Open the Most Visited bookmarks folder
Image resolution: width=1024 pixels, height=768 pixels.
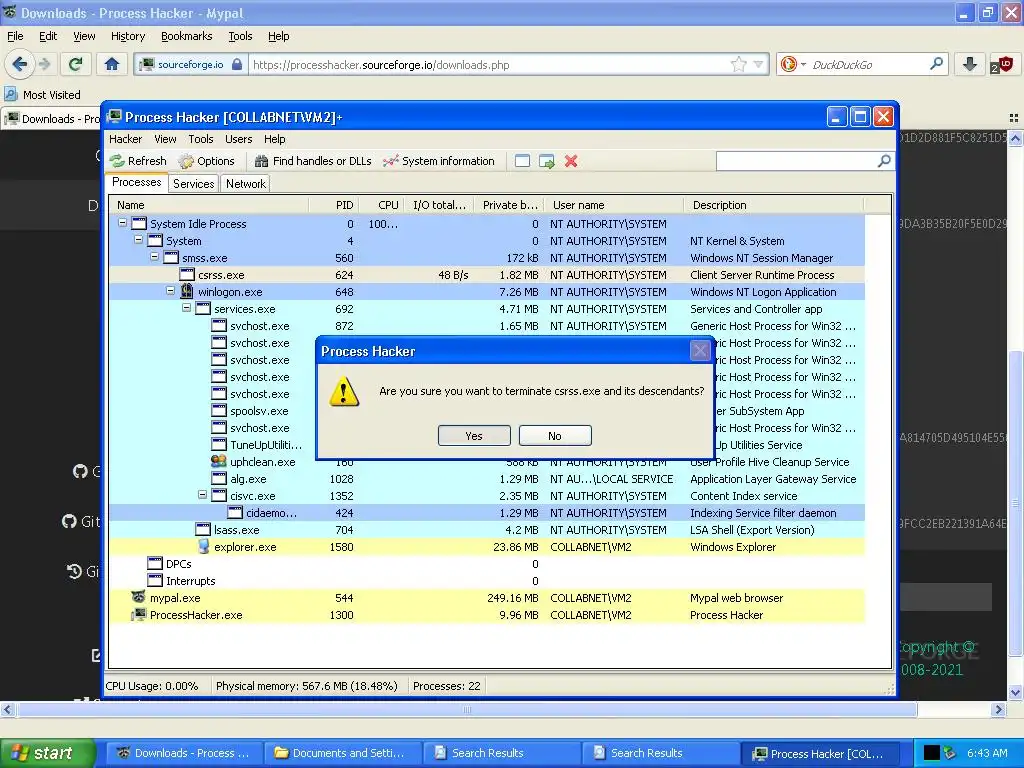coord(43,95)
